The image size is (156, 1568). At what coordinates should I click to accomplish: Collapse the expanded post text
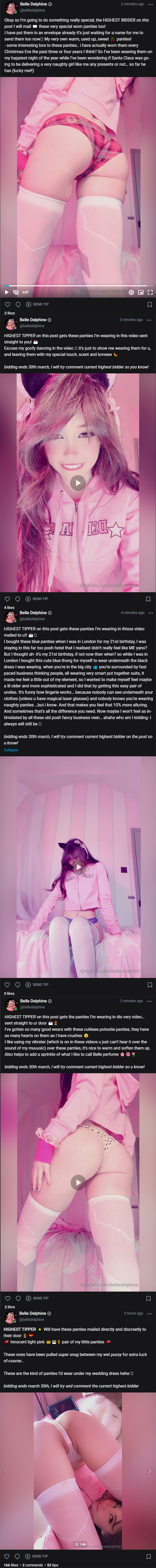click(x=11, y=749)
